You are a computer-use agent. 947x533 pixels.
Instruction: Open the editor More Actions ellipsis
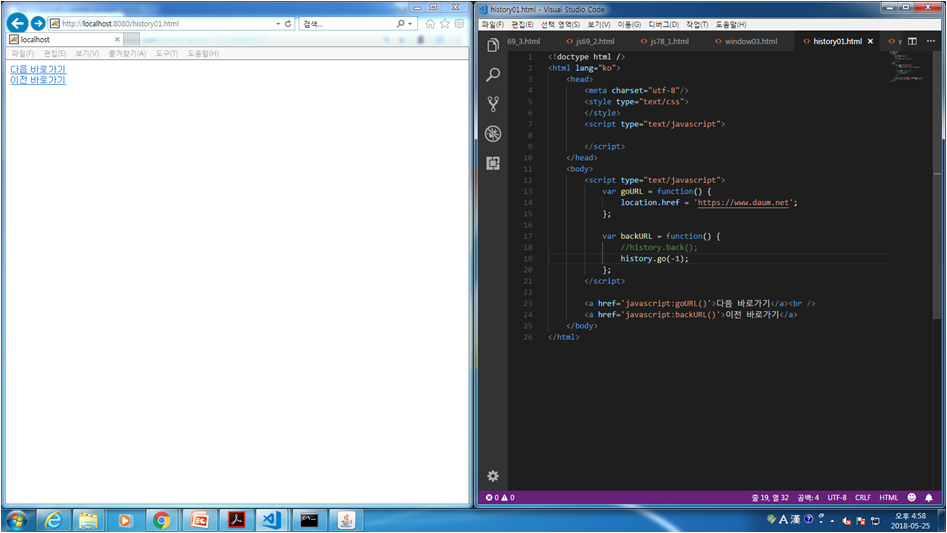(931, 41)
